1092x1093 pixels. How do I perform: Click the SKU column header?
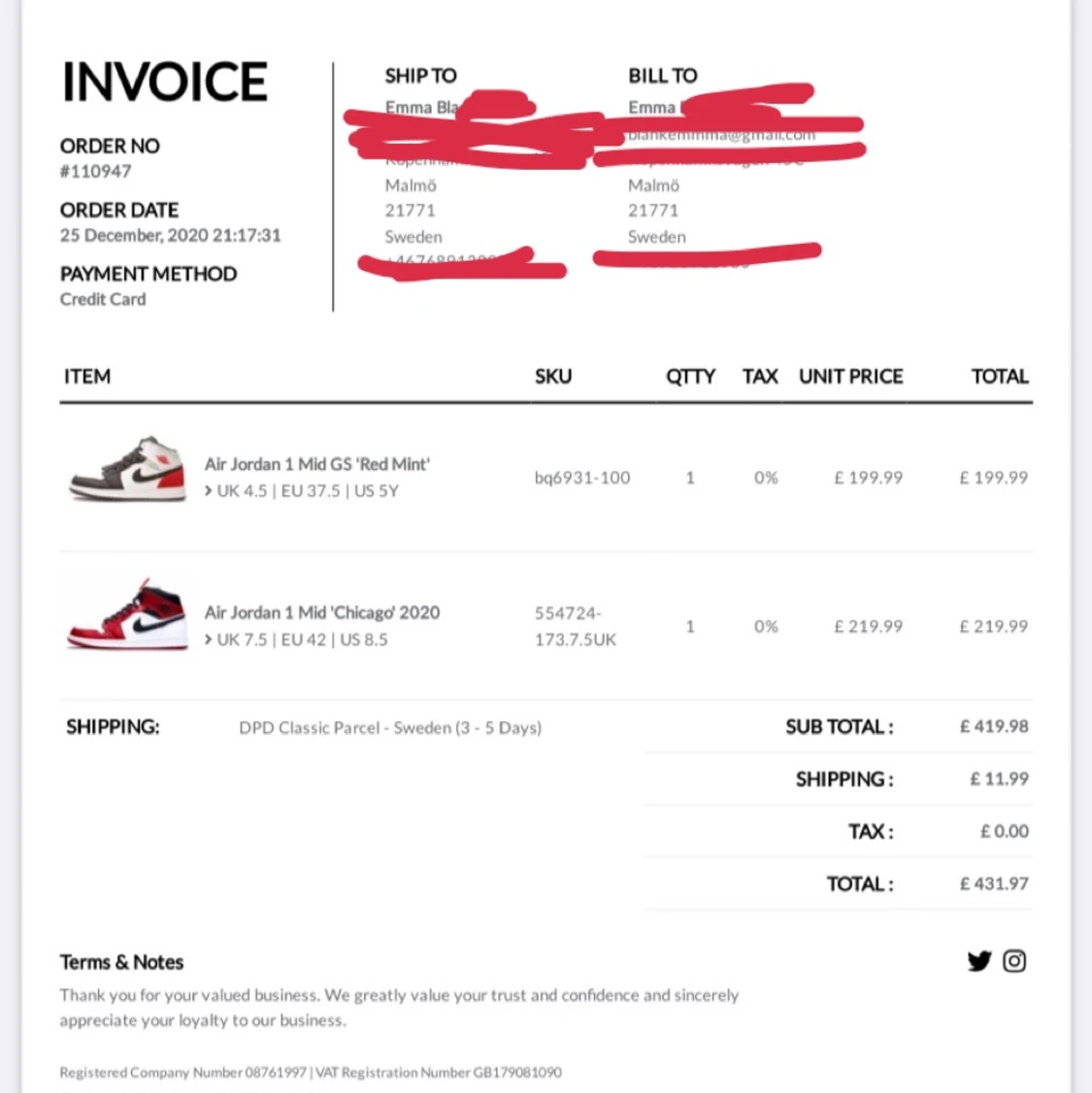click(x=553, y=377)
